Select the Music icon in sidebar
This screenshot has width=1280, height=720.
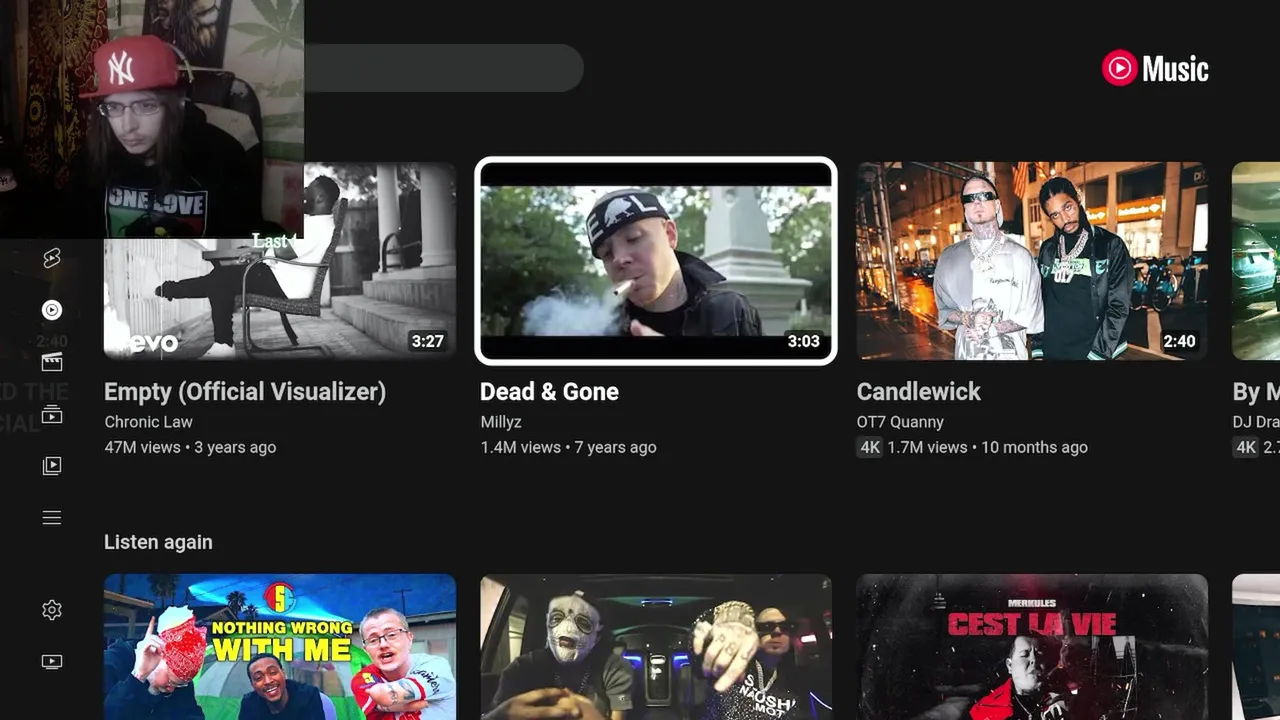52,310
